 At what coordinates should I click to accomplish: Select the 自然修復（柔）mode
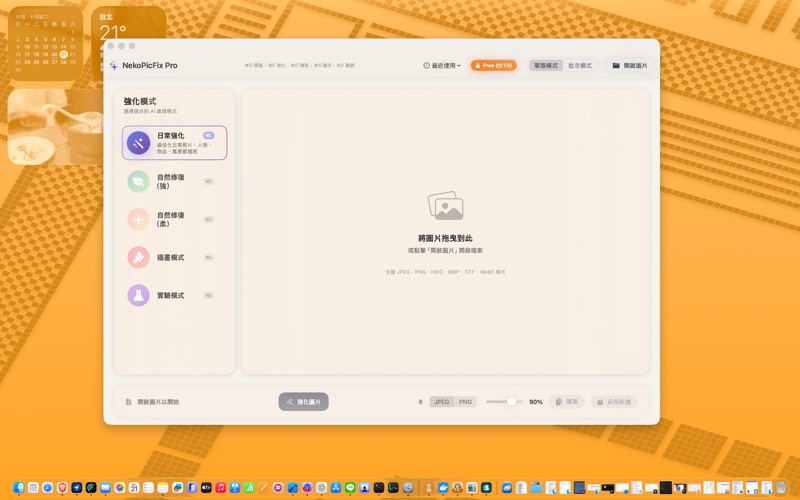click(x=174, y=219)
